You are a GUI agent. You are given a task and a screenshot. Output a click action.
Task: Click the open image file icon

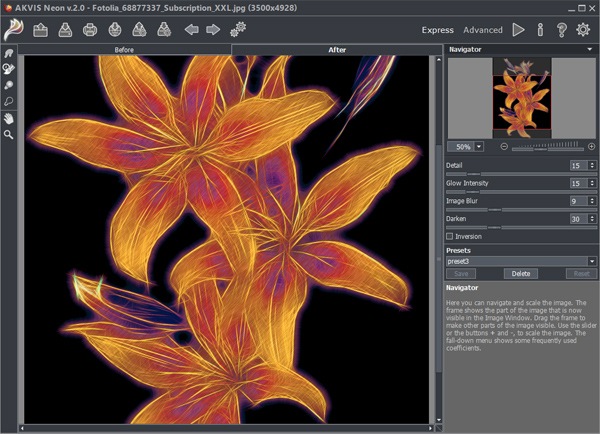point(42,29)
